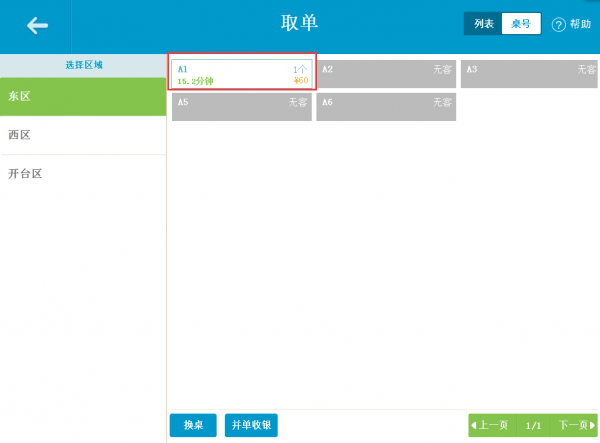
Task: Click the 1/1 page indicator
Action: tap(533, 425)
